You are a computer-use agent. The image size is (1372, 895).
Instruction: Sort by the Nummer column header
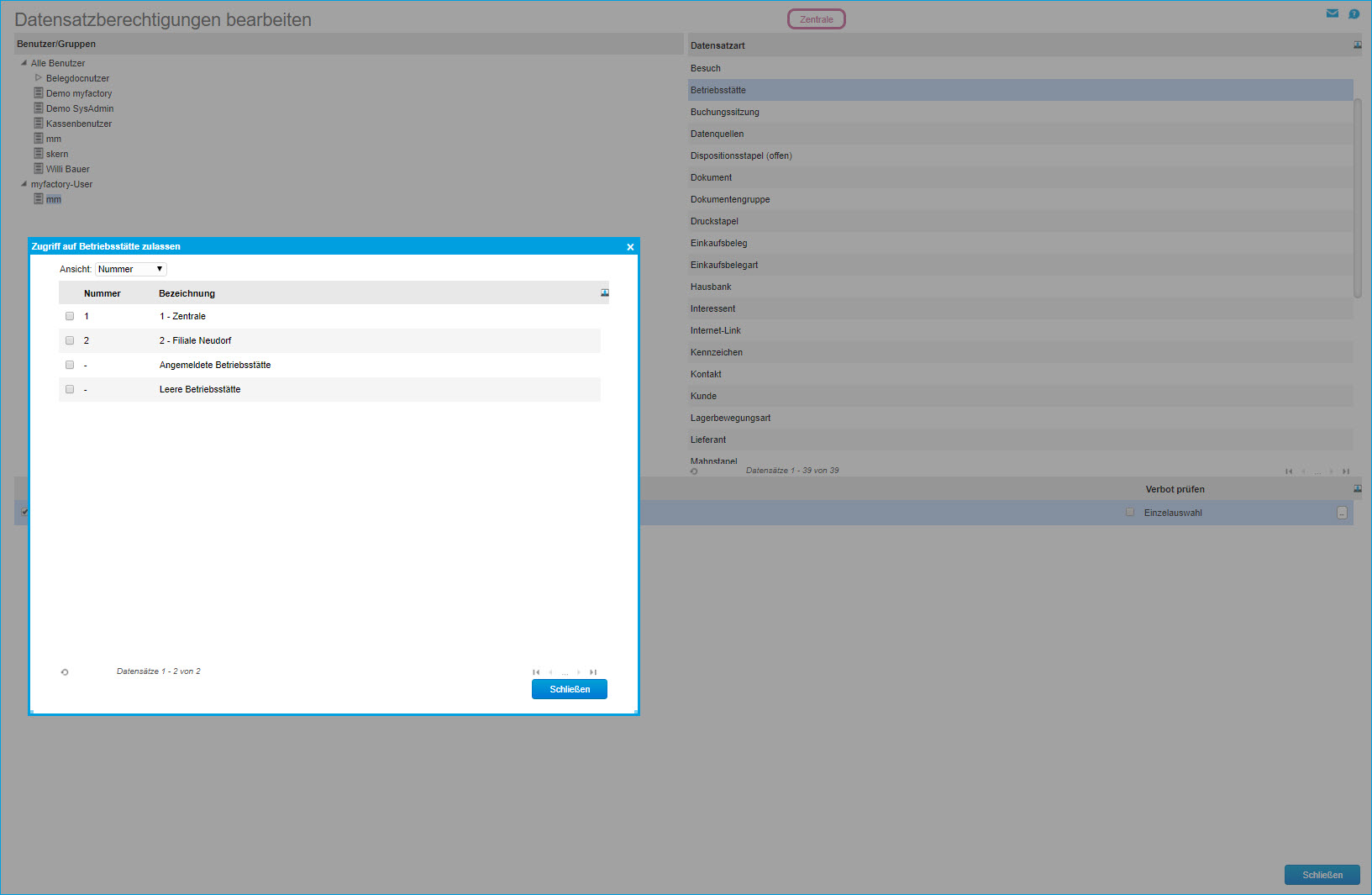pos(103,293)
